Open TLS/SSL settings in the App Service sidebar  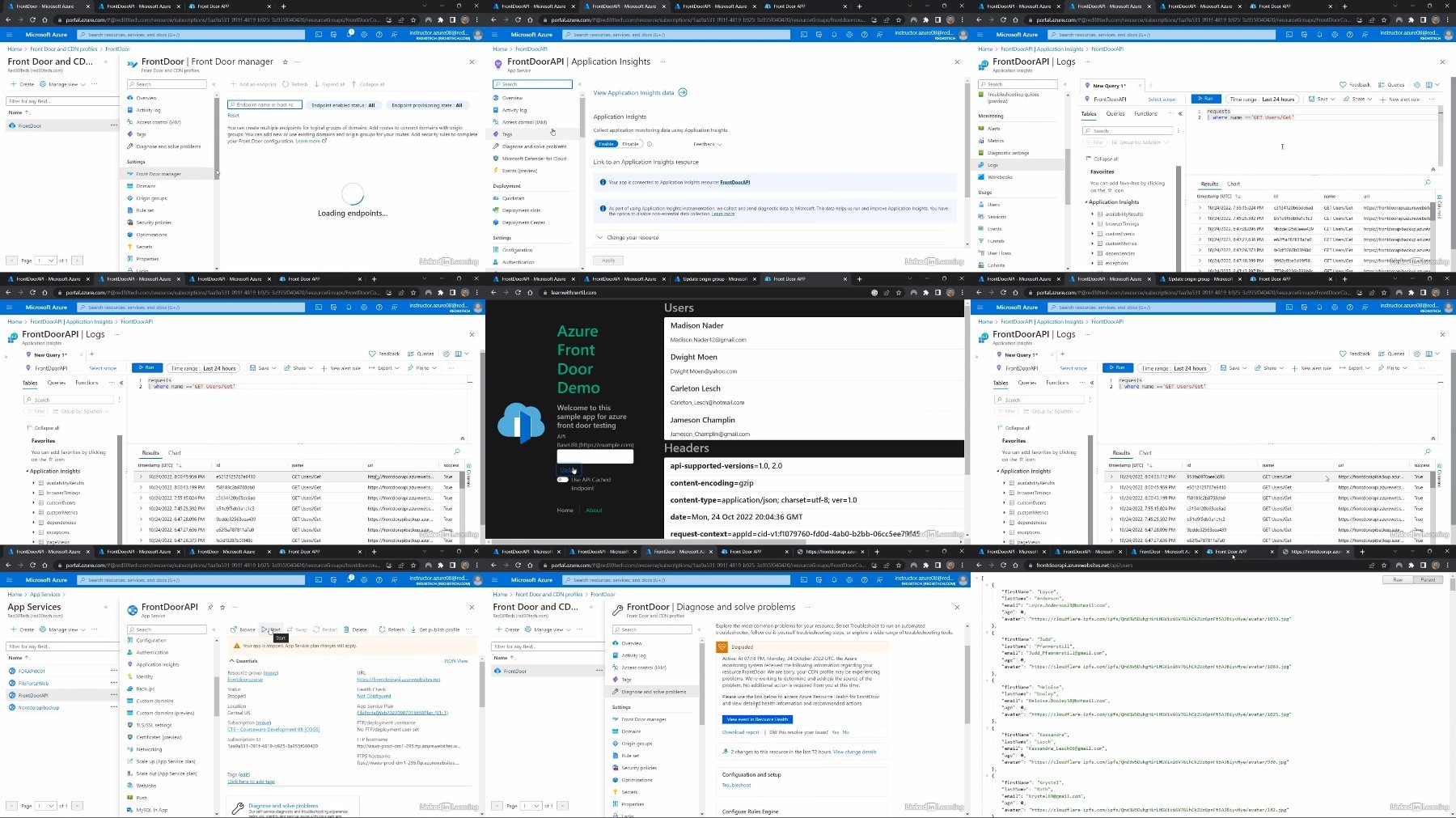(x=154, y=725)
